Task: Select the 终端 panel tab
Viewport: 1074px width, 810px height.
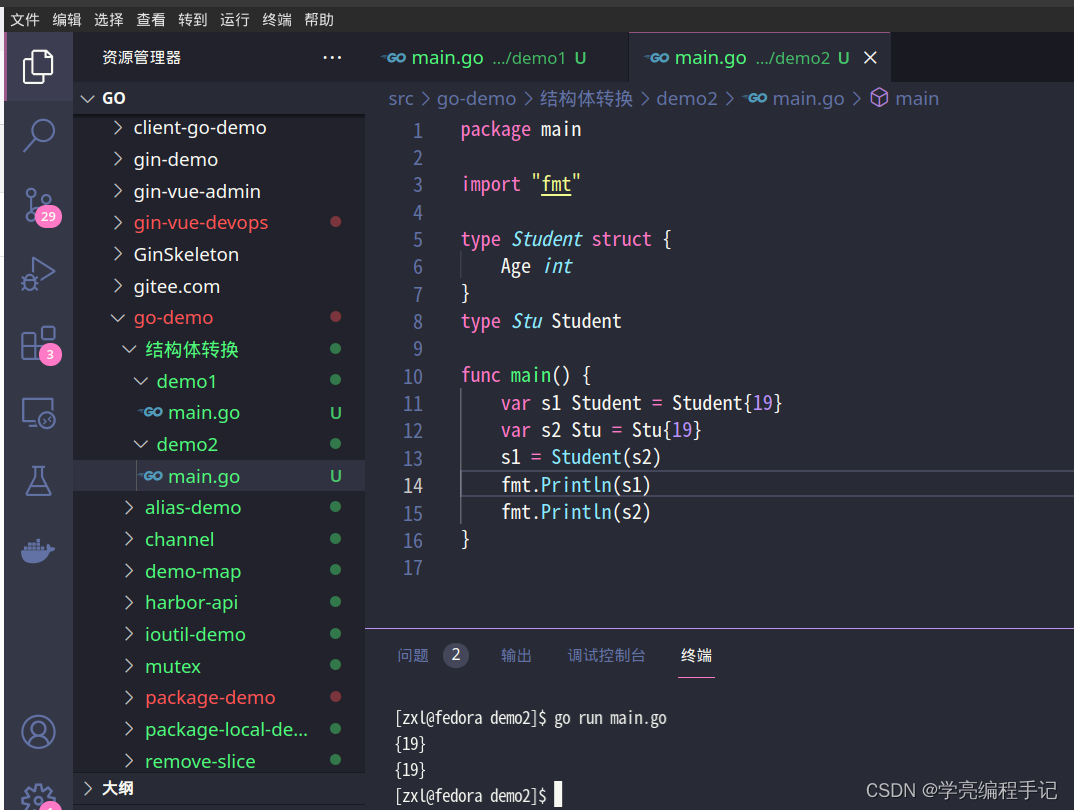Action: click(x=696, y=655)
